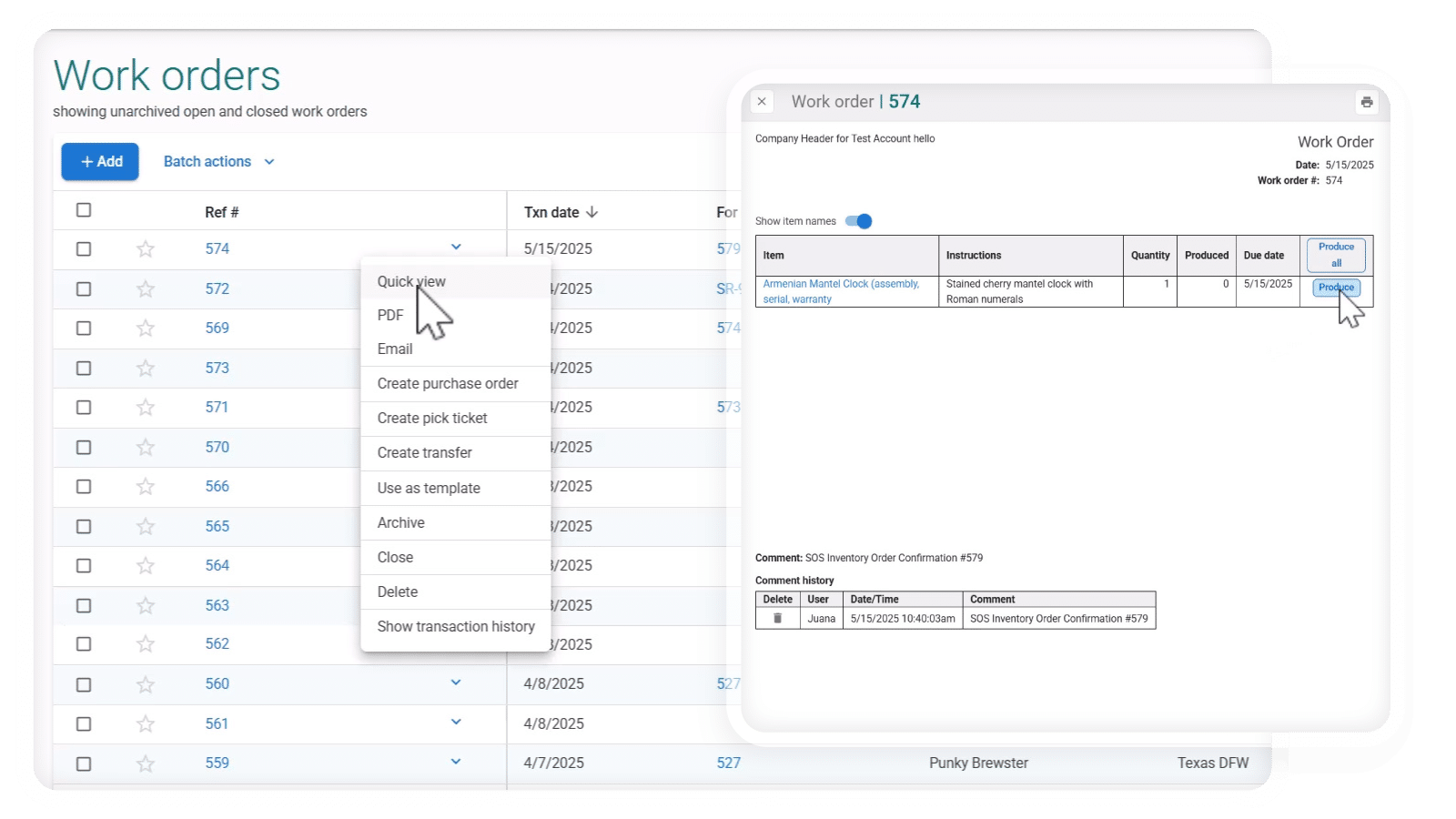Star work order 562
This screenshot has width=1456, height=819.
pyautogui.click(x=146, y=644)
